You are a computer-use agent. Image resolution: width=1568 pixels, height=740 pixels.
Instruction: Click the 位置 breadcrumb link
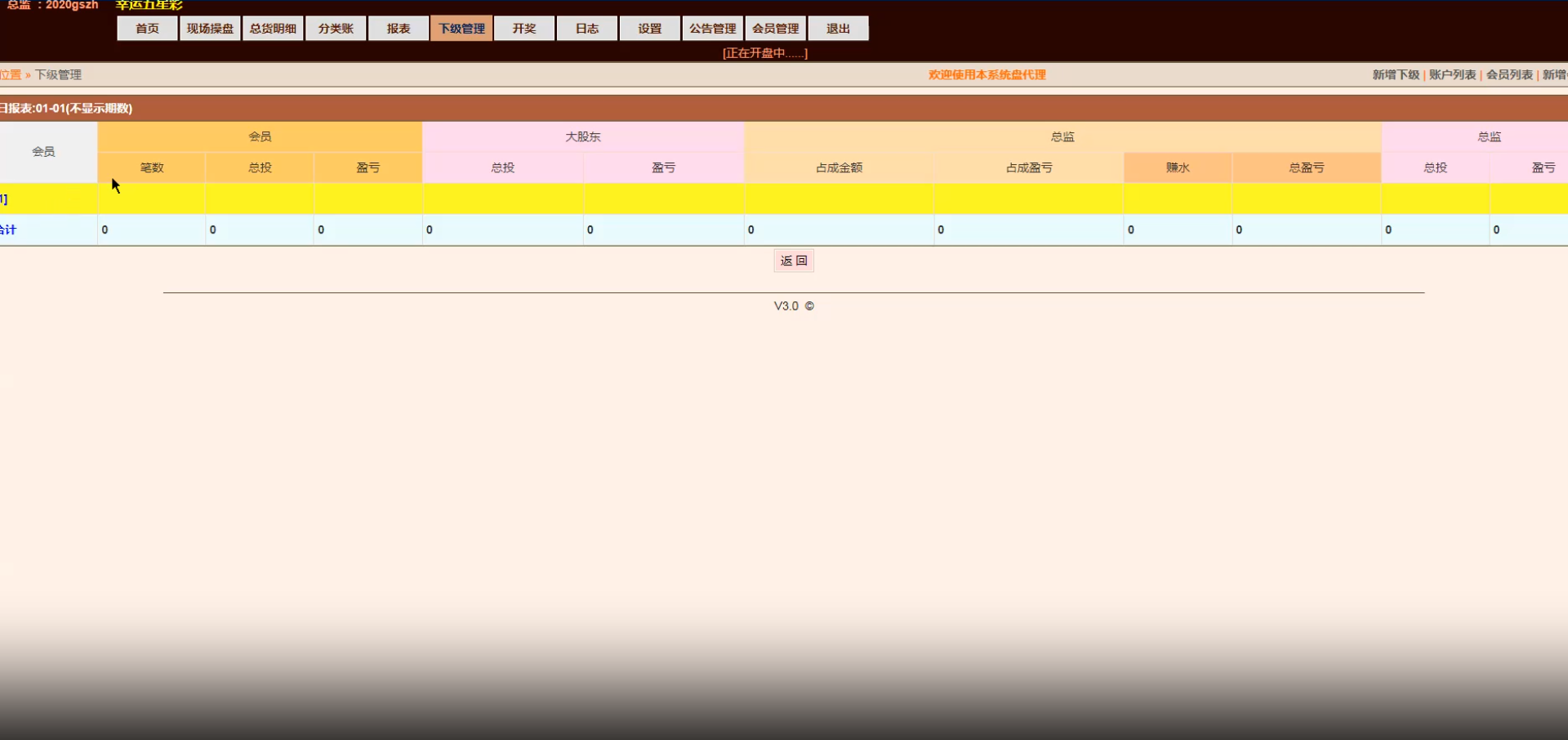pyautogui.click(x=11, y=74)
